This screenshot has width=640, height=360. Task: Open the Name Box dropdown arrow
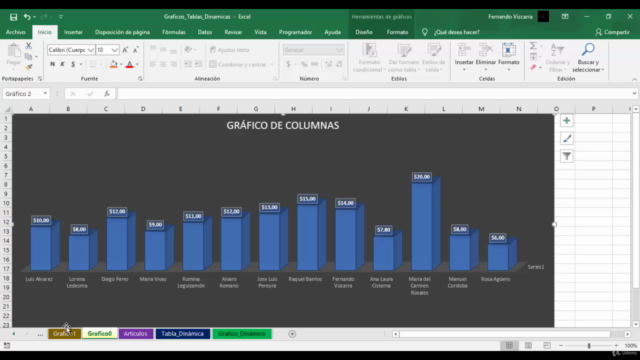point(45,94)
